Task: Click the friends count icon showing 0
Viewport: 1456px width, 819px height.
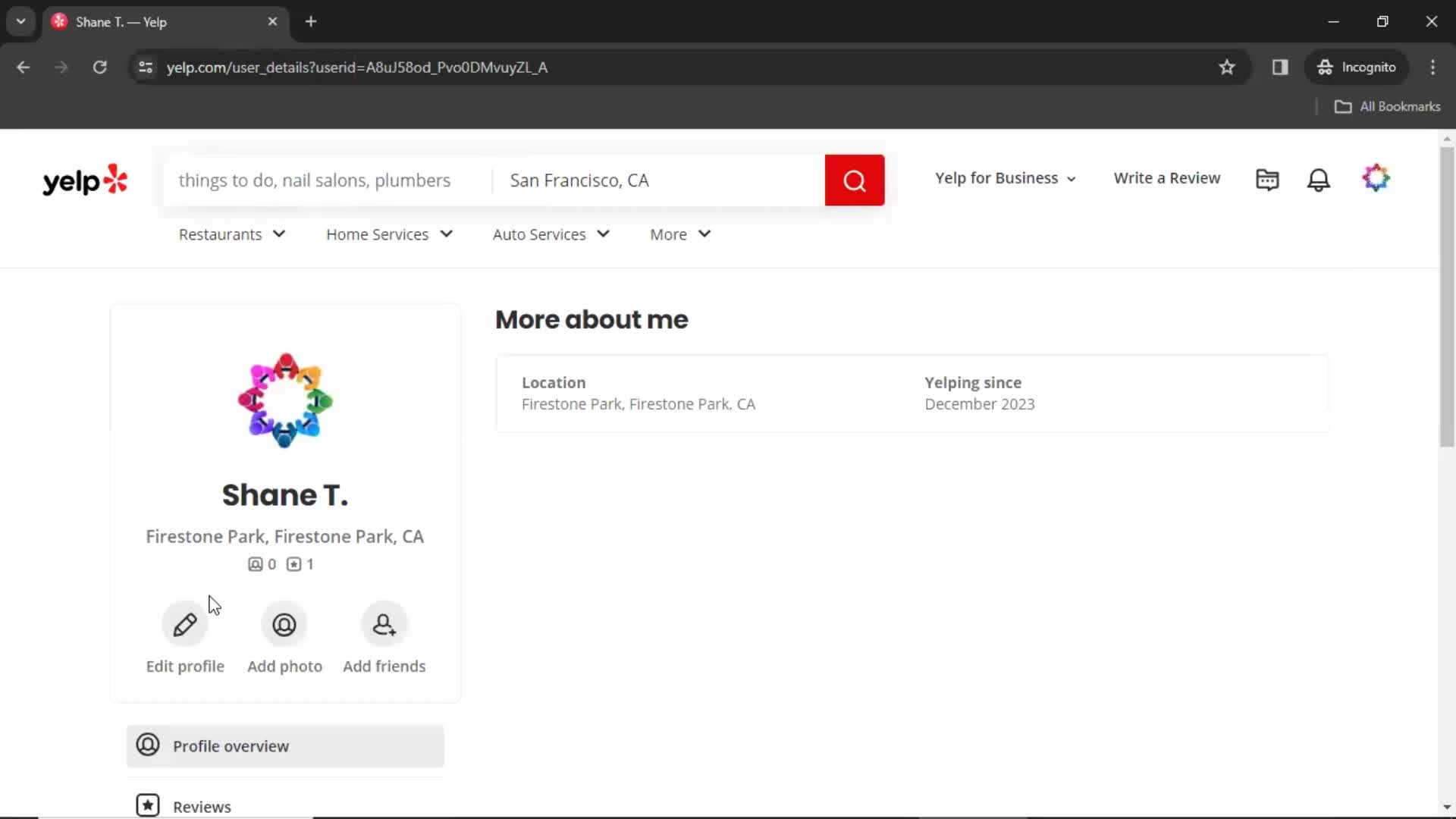Action: click(256, 564)
